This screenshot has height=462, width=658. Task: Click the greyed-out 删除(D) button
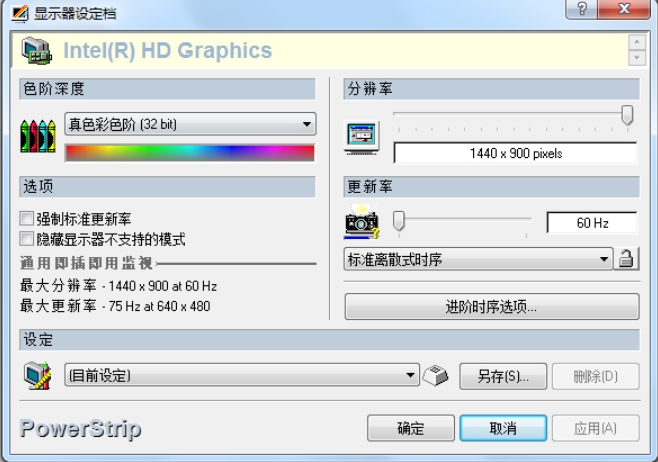595,376
